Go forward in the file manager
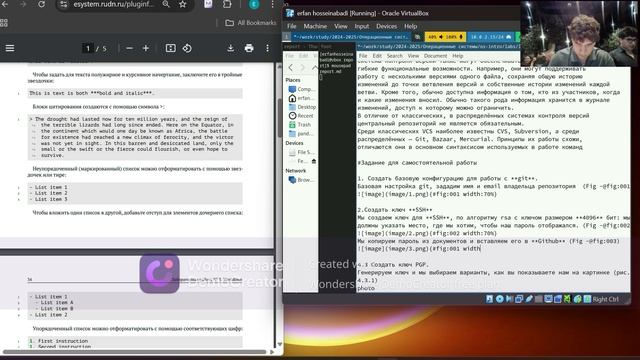Screen dimensions: 640x360 [303, 67]
